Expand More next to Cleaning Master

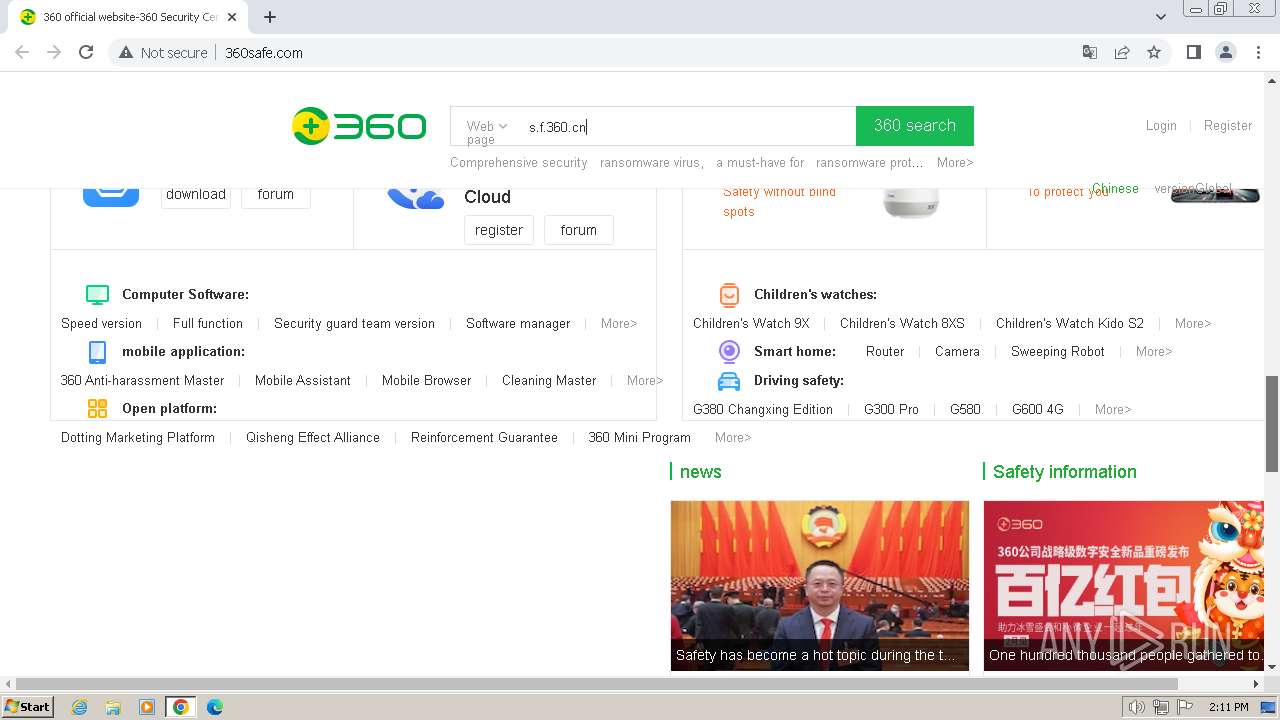(645, 380)
